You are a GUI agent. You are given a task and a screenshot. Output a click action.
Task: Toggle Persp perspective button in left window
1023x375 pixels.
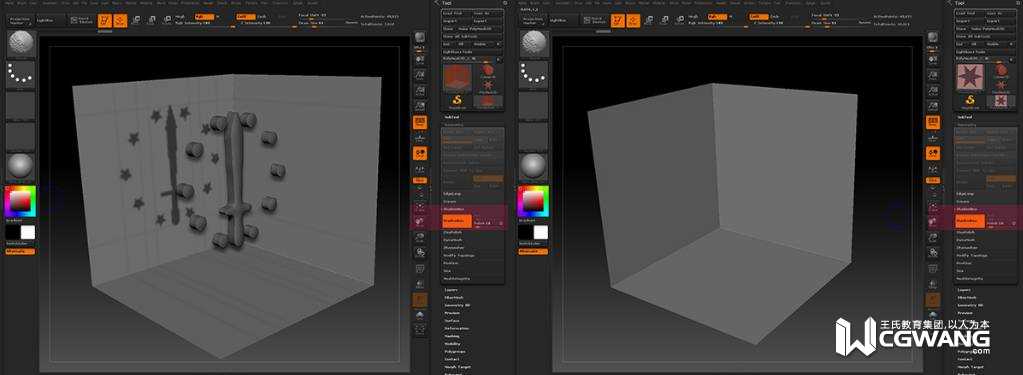[x=420, y=122]
